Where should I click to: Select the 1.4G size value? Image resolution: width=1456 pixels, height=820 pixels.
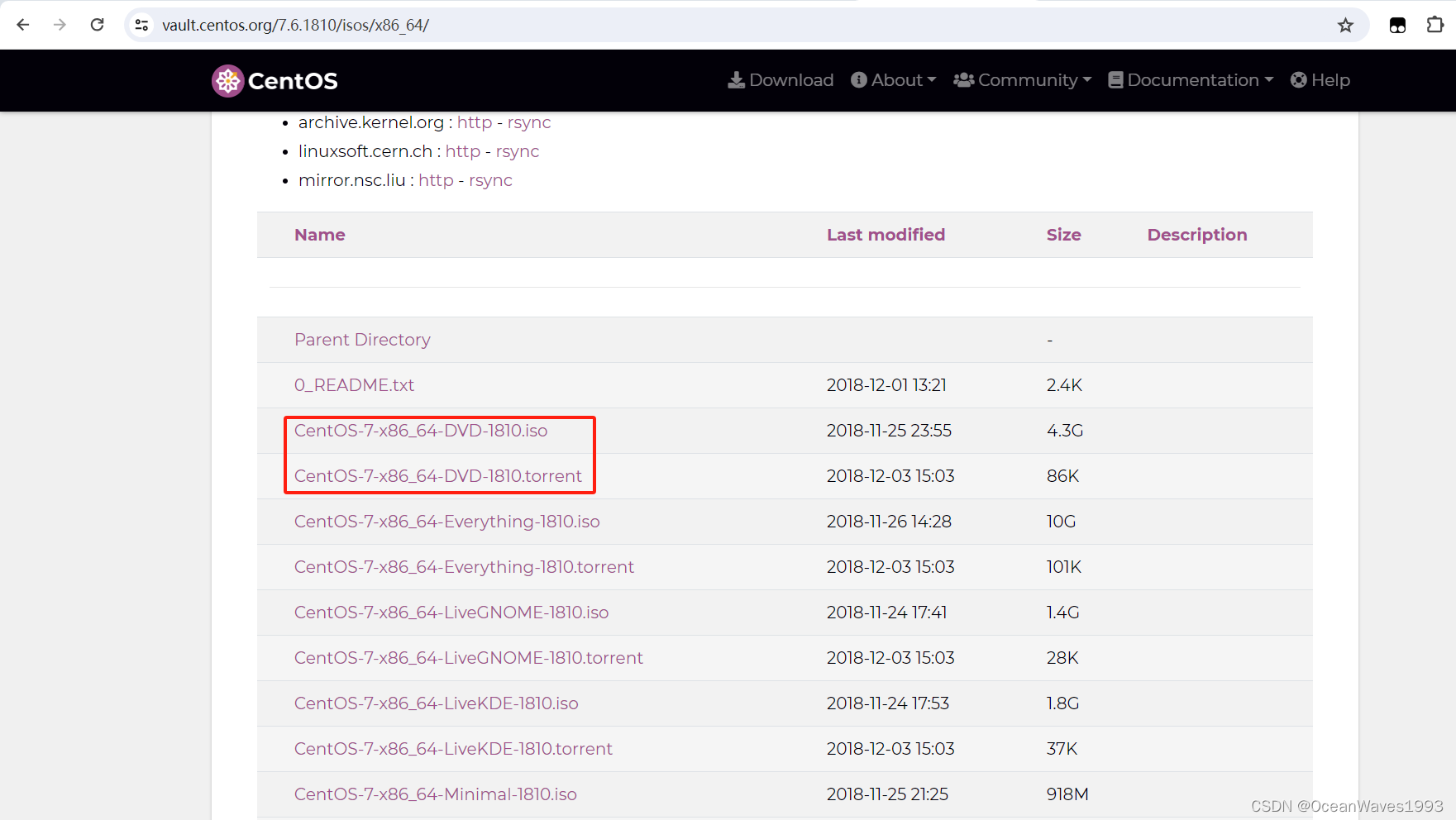pyautogui.click(x=1063, y=613)
